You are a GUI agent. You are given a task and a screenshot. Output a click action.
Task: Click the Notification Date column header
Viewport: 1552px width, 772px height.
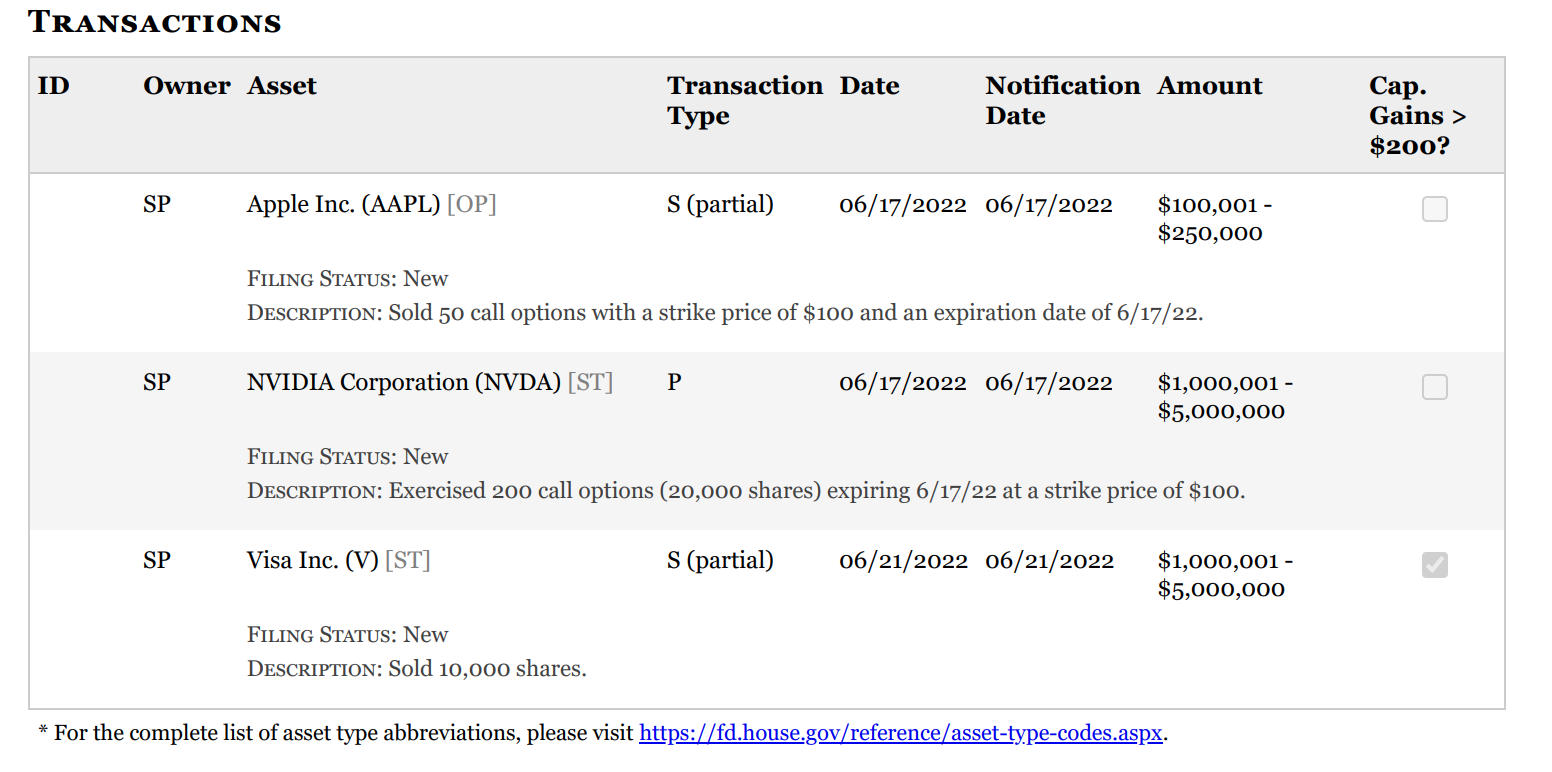pyautogui.click(x=1063, y=101)
